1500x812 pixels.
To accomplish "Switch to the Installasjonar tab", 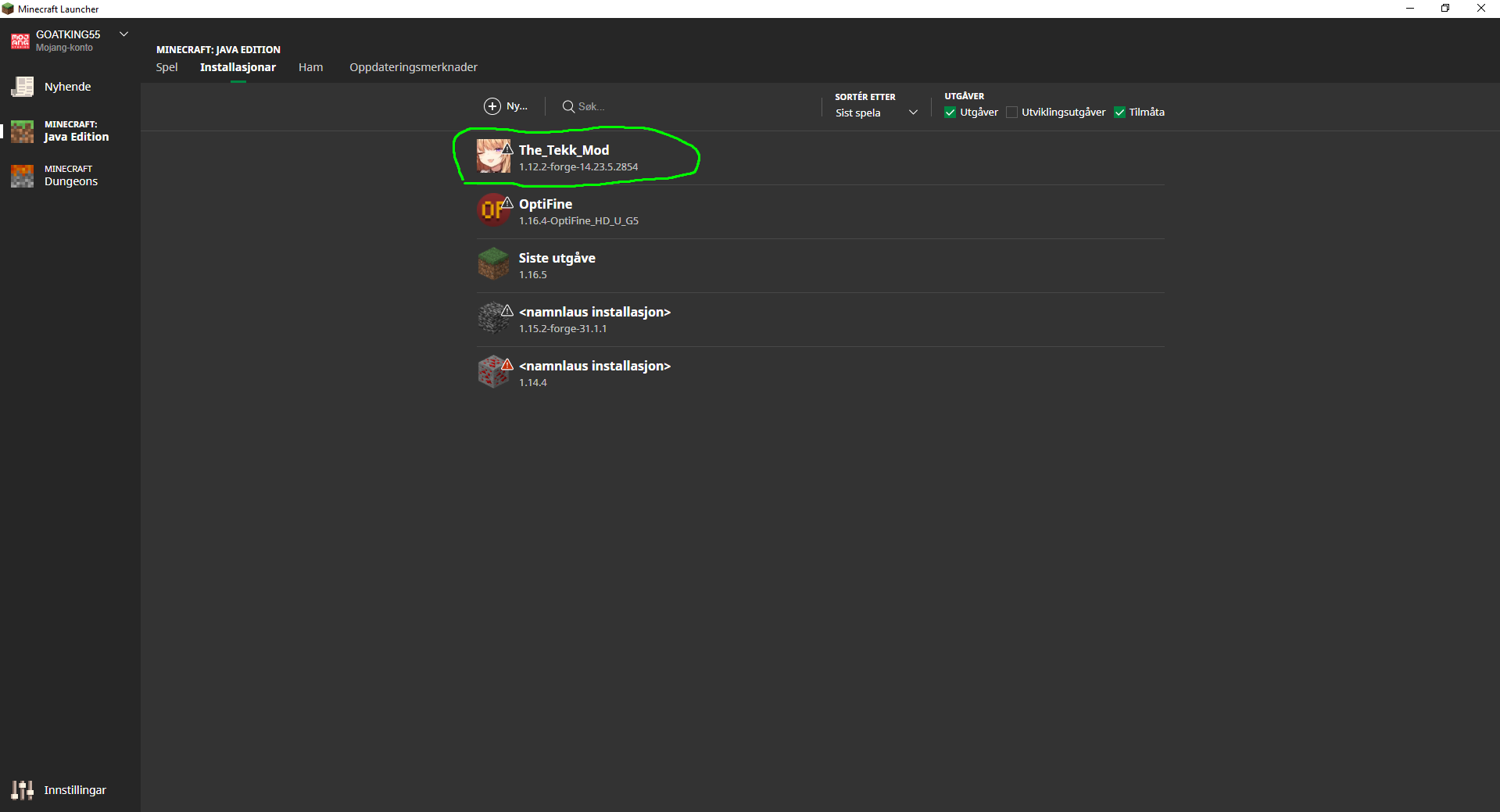I will point(238,67).
